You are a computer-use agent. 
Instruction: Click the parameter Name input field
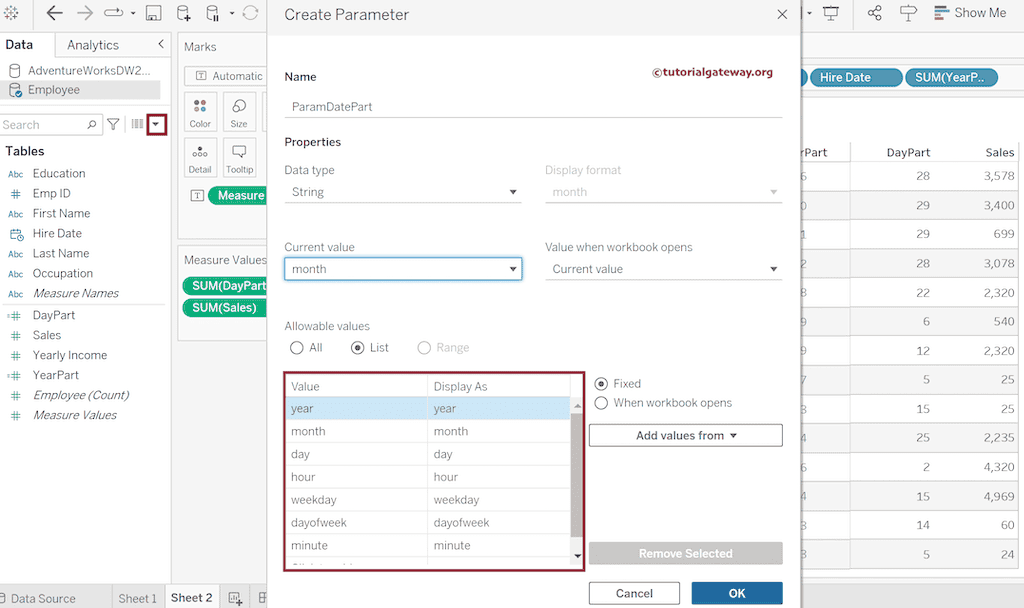tap(533, 106)
